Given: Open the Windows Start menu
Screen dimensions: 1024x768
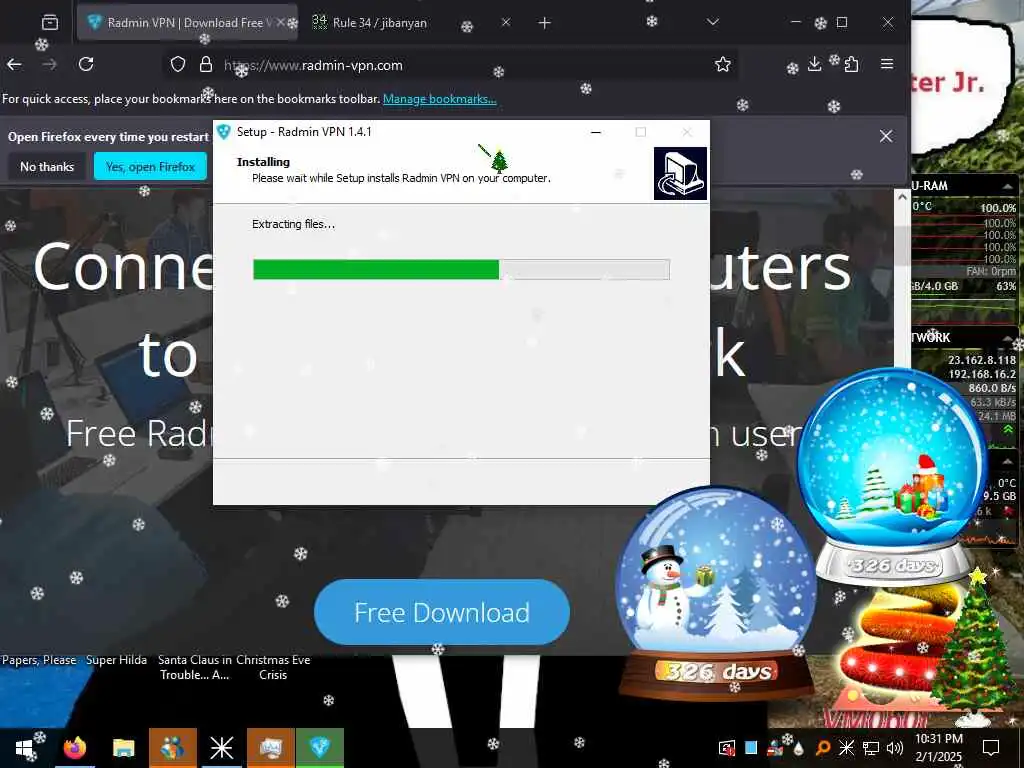Looking at the screenshot, I should (x=24, y=748).
